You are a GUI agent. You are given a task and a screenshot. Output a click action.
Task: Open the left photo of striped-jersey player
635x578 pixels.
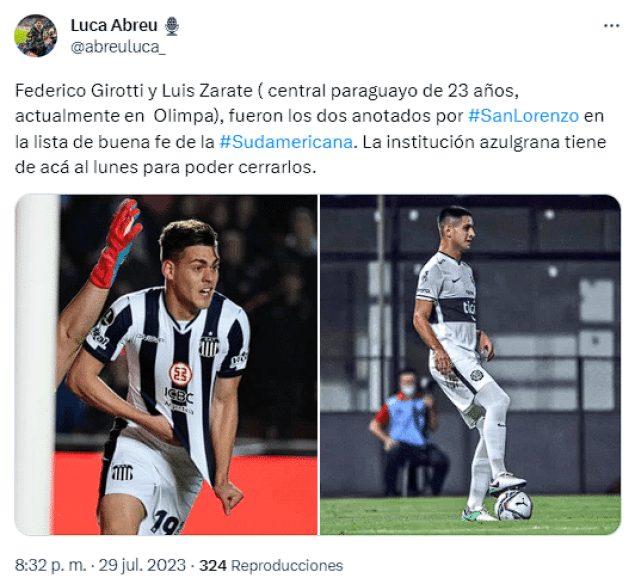pos(166,365)
